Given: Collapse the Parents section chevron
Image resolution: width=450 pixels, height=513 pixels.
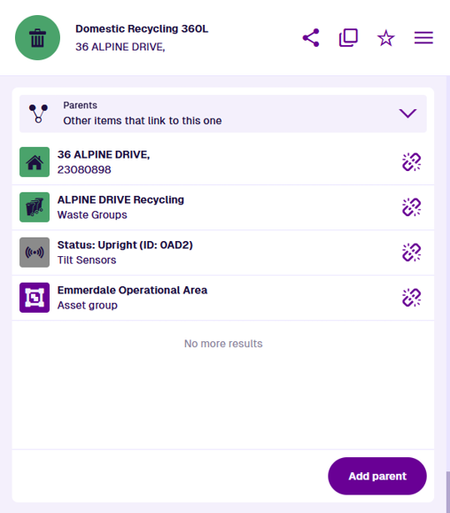Looking at the screenshot, I should 408,113.
